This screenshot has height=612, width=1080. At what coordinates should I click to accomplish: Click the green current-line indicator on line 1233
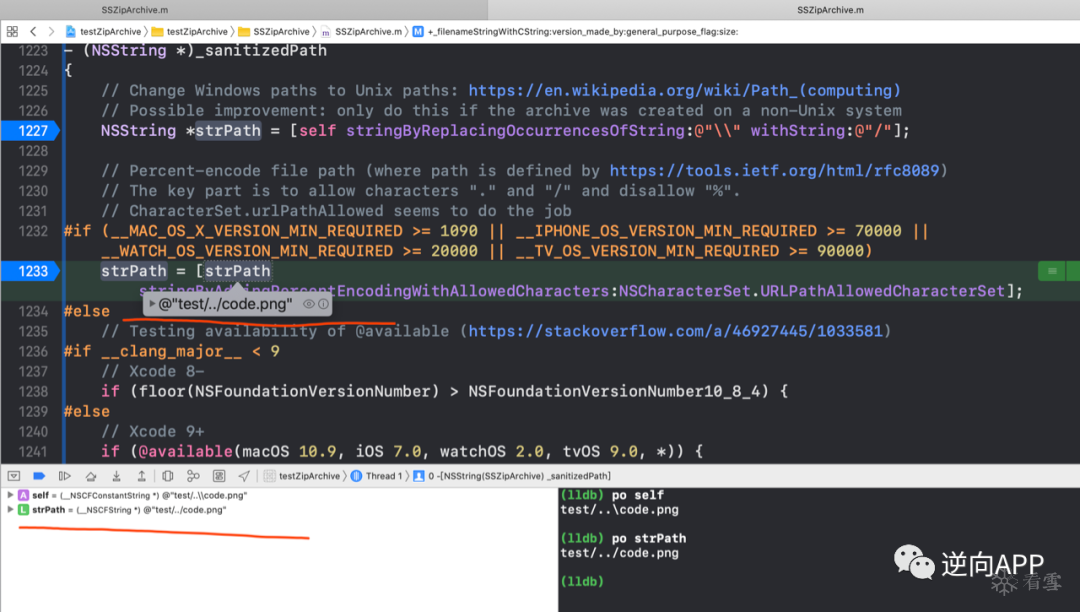(1052, 271)
